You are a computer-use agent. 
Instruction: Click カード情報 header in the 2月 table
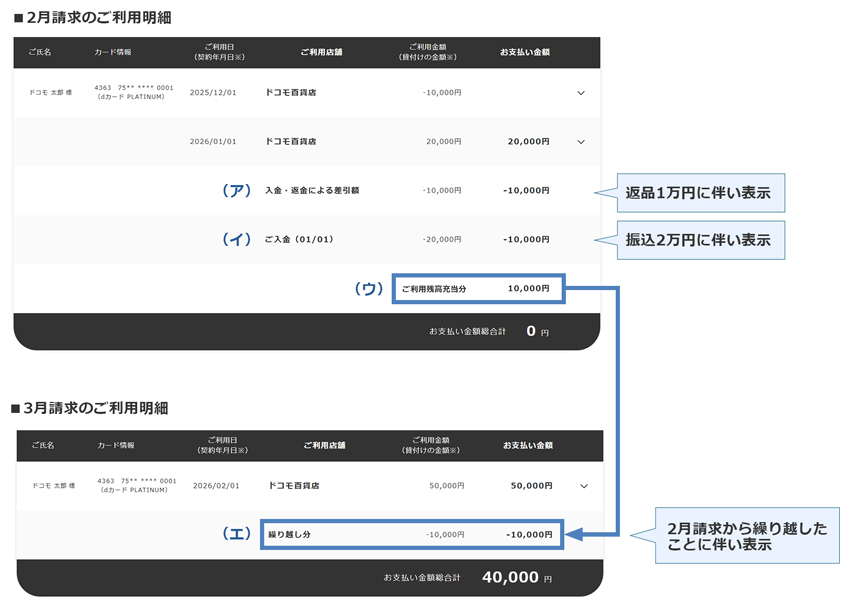113,52
